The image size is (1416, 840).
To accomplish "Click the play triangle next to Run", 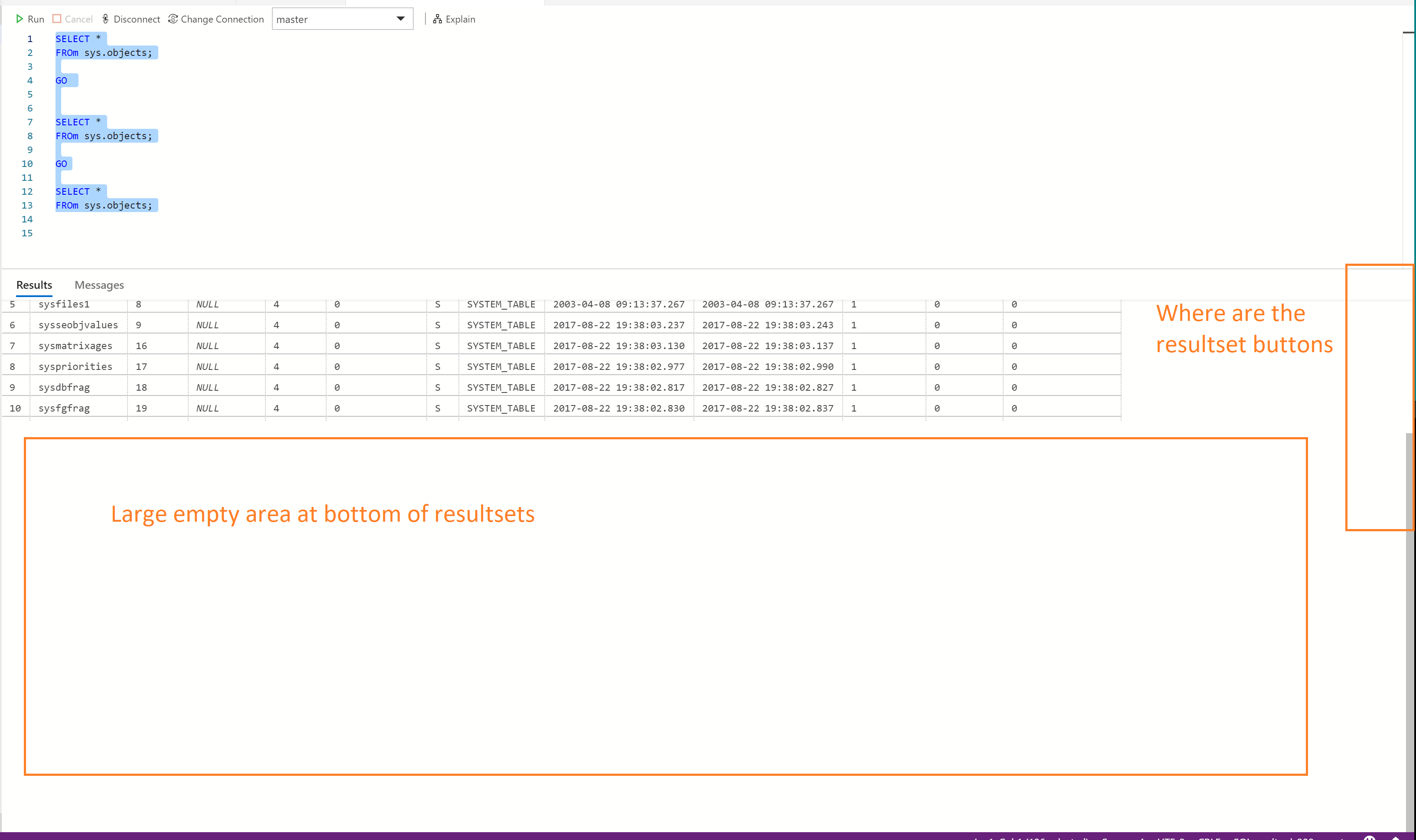I will (x=20, y=19).
